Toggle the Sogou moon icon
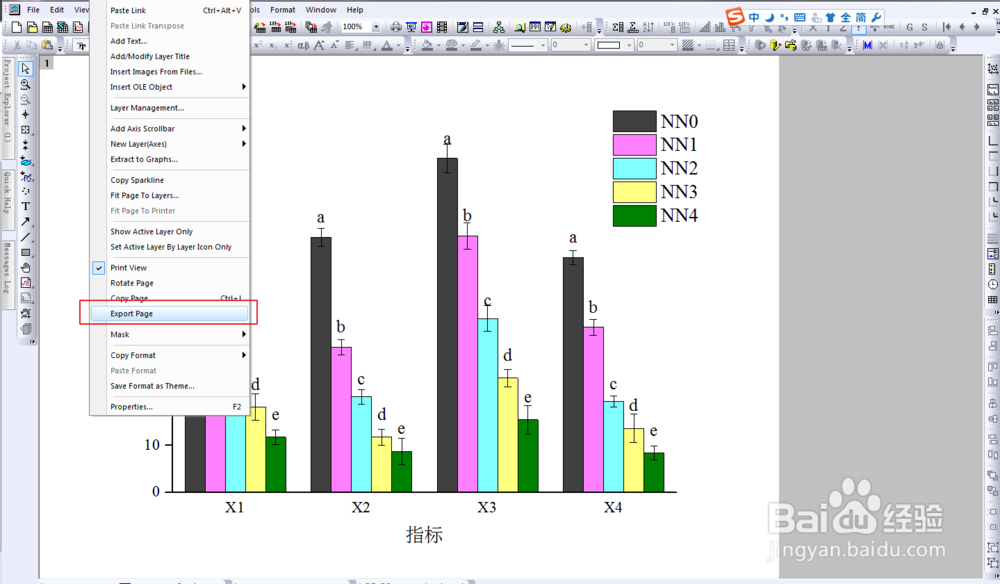1000x584 pixels. [770, 17]
